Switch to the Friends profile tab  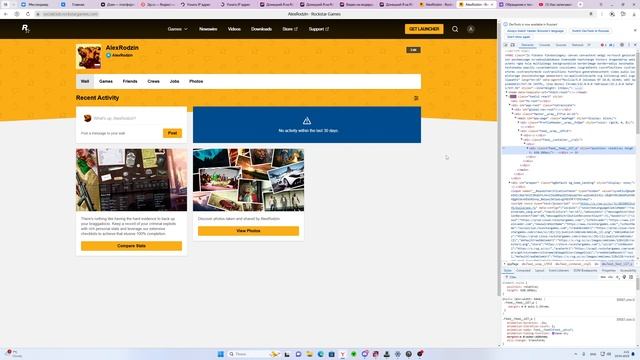[130, 81]
